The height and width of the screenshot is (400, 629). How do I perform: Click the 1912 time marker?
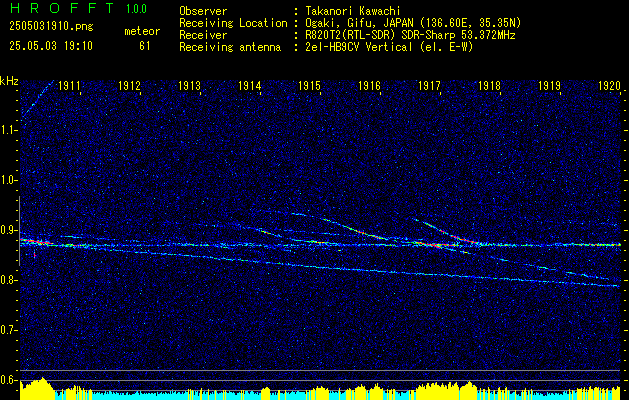tap(129, 85)
